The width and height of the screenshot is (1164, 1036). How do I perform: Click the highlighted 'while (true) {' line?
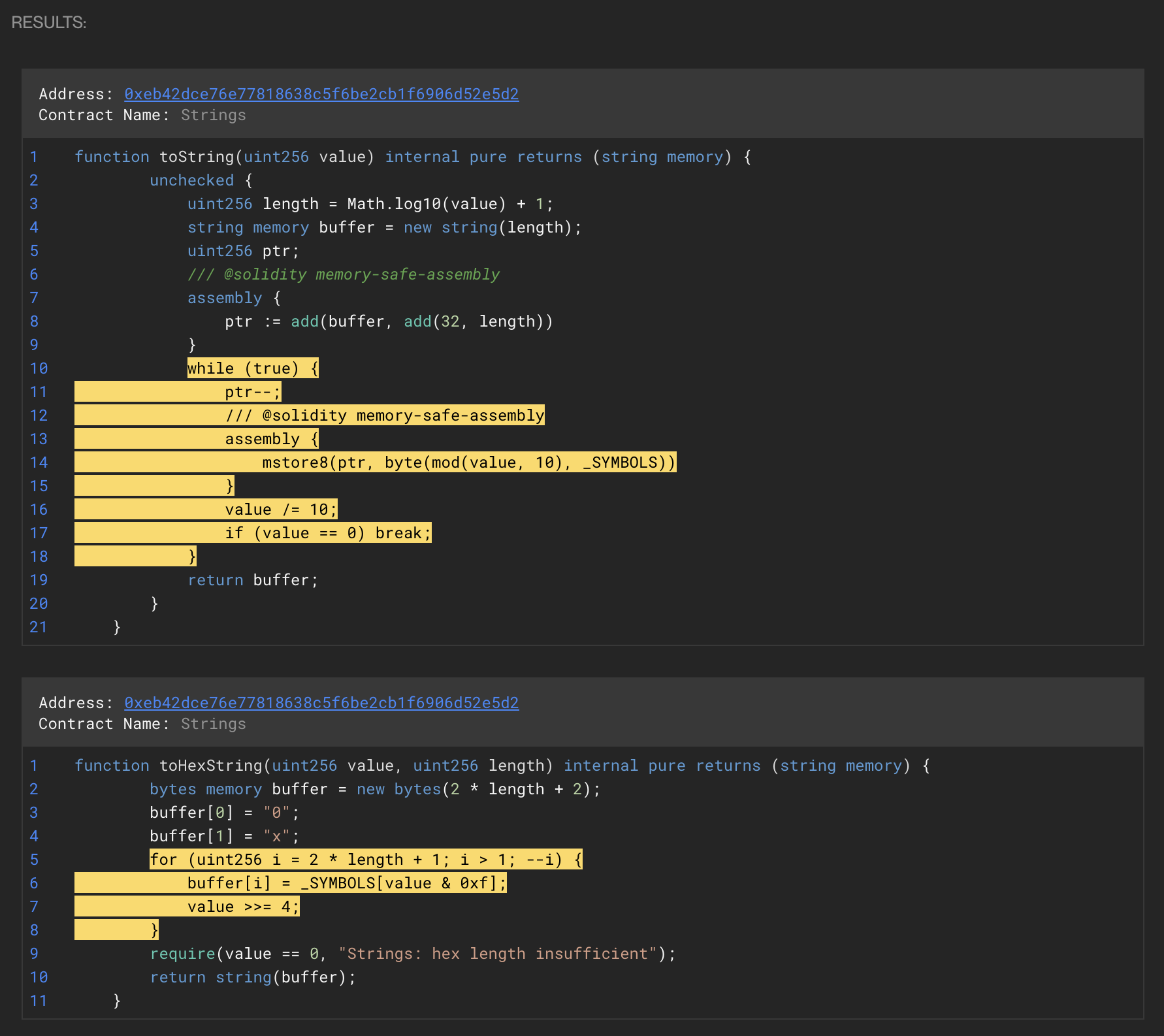pyautogui.click(x=253, y=368)
